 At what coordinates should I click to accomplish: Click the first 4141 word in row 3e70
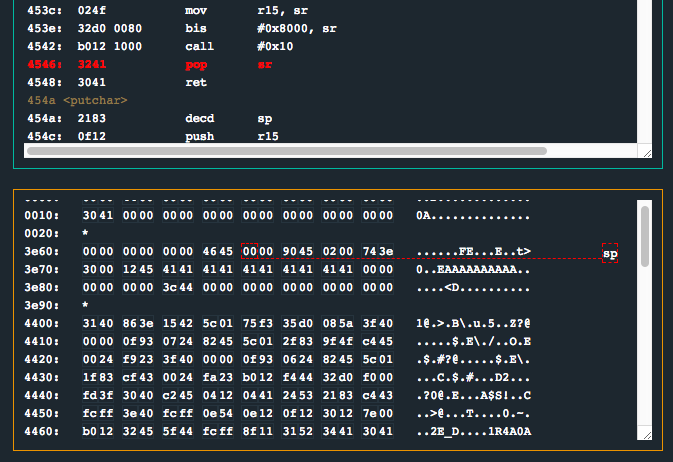click(x=178, y=269)
